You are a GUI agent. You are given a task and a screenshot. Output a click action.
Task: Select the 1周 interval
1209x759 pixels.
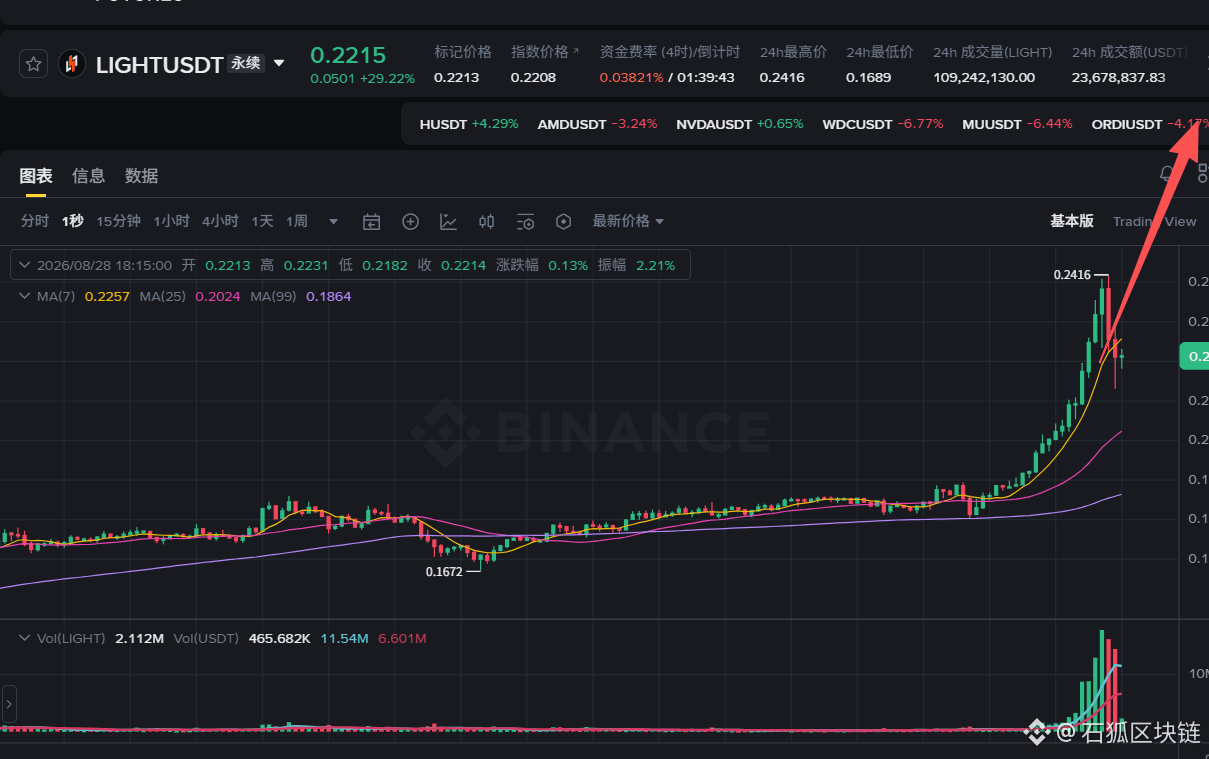297,221
